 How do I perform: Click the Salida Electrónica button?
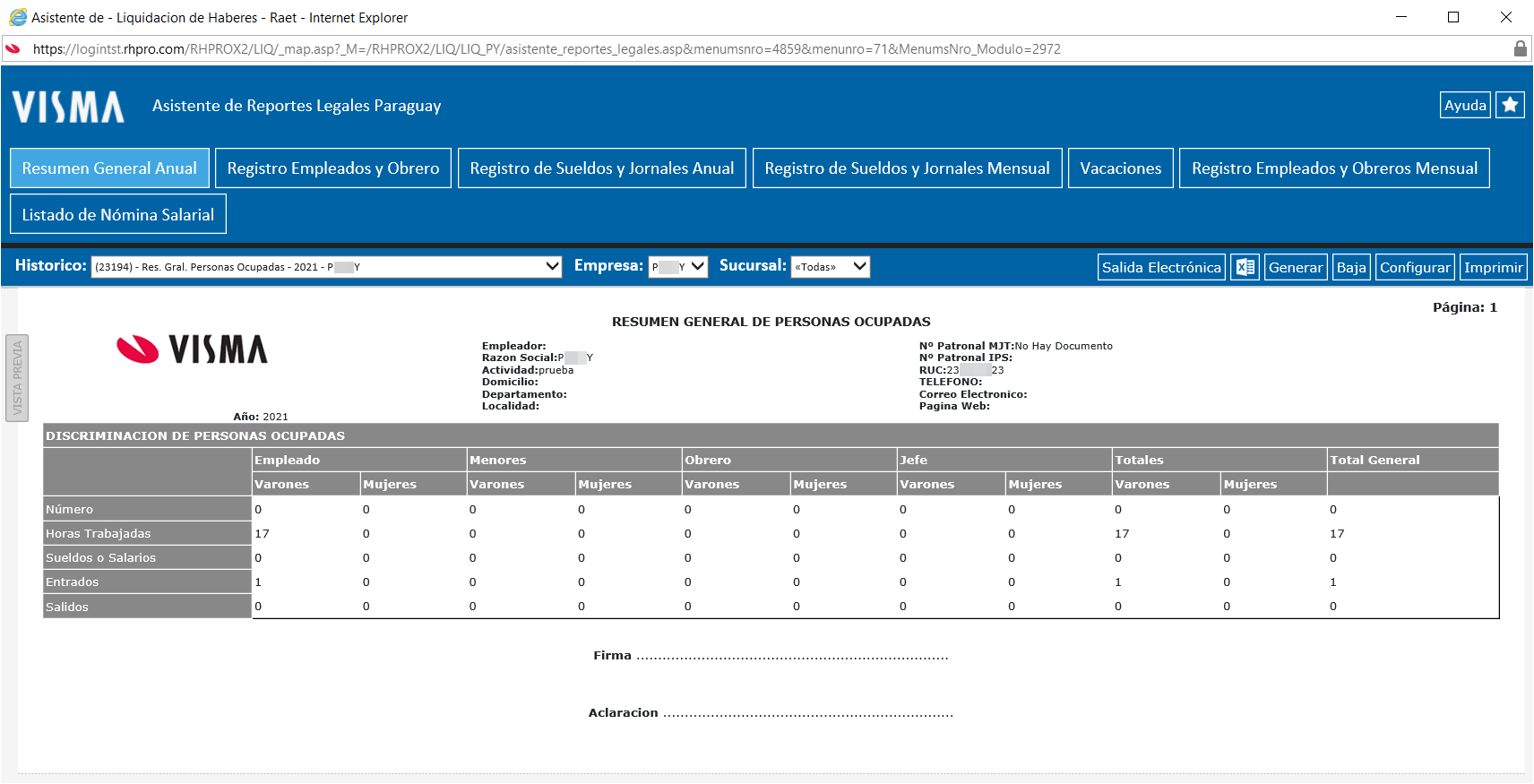[x=1161, y=267]
